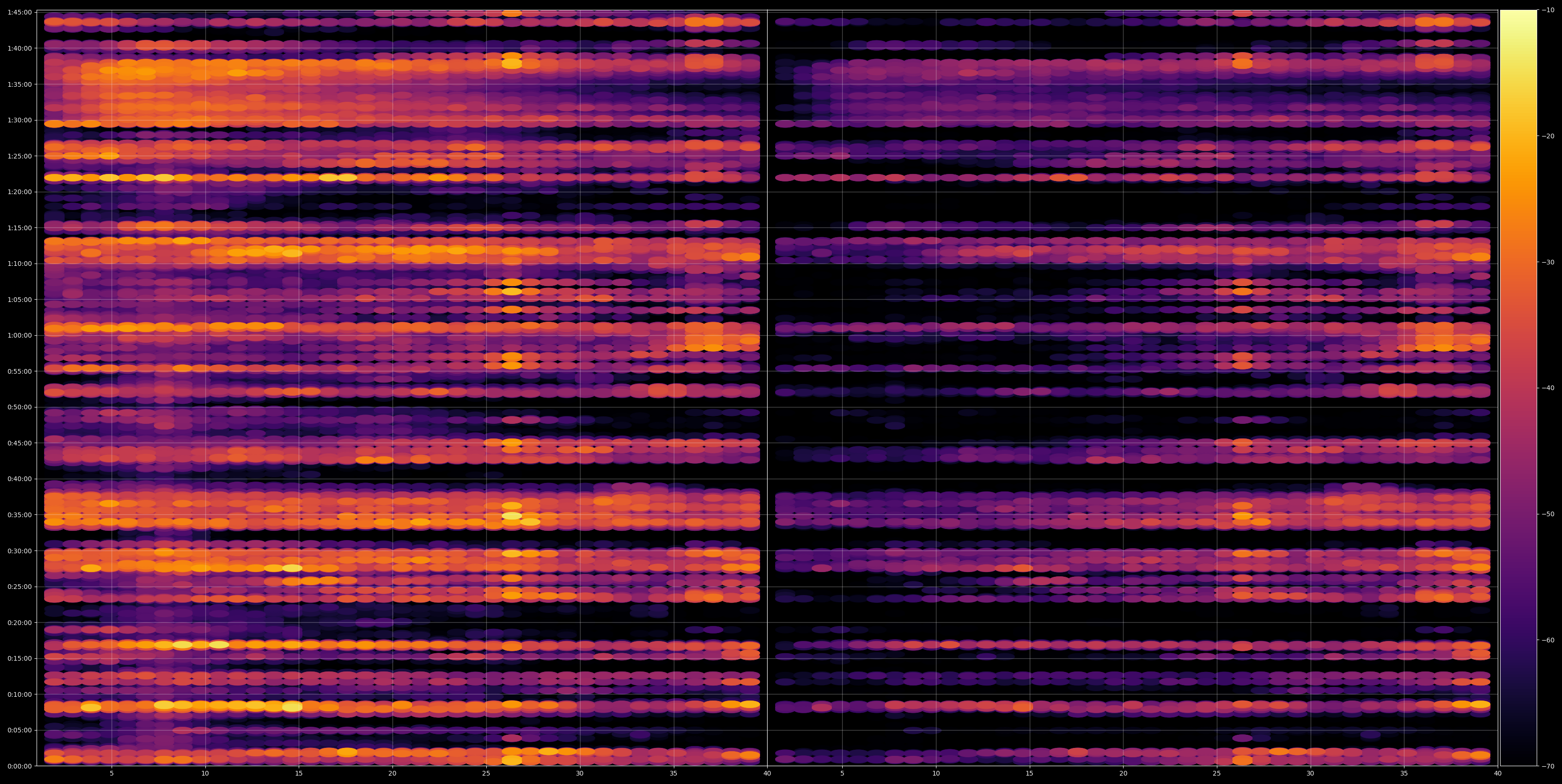1562x784 pixels.
Task: Click the 1:45:00 y-axis time label
Action: point(19,12)
